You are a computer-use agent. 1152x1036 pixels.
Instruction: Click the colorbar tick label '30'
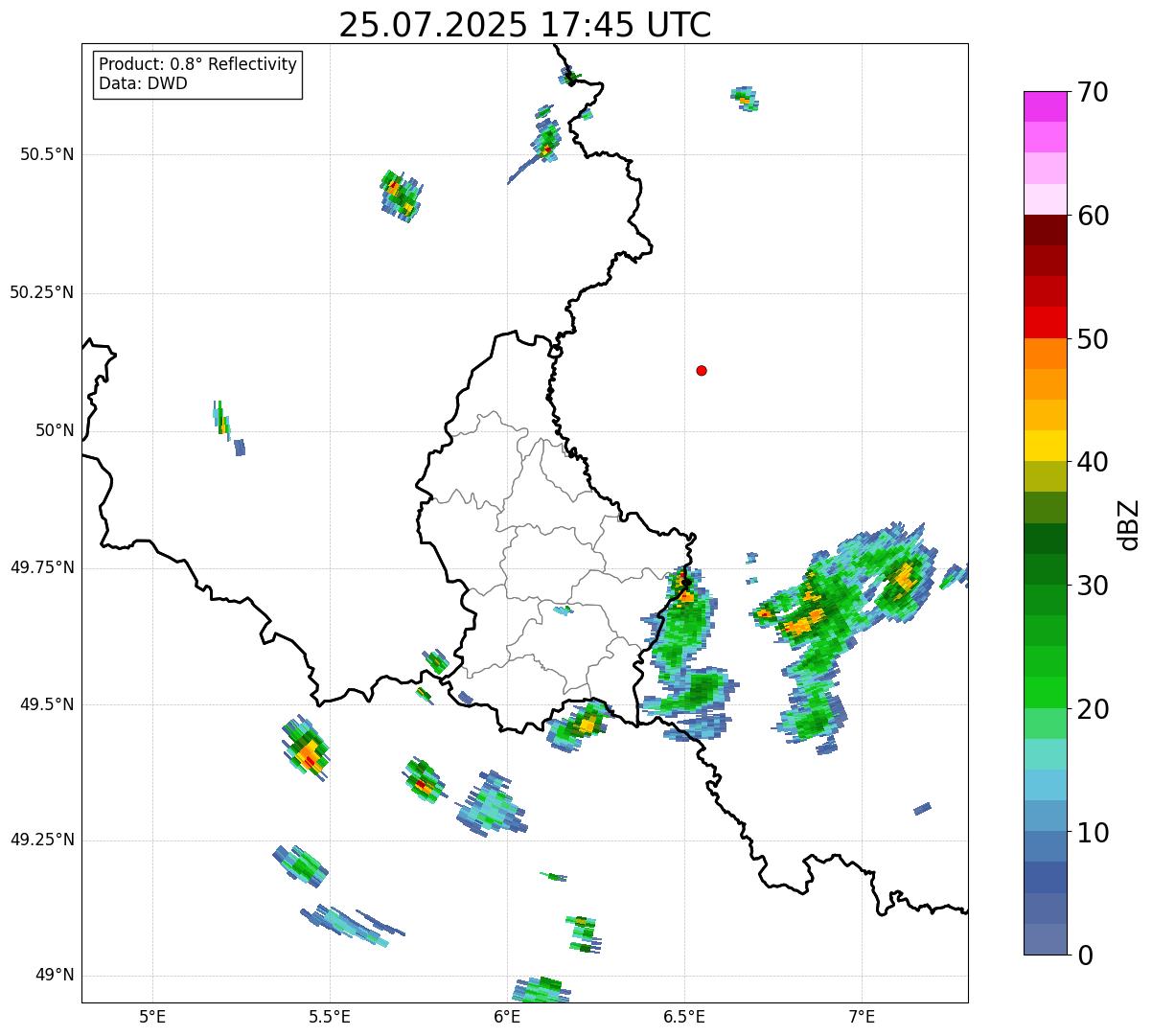(x=1093, y=586)
